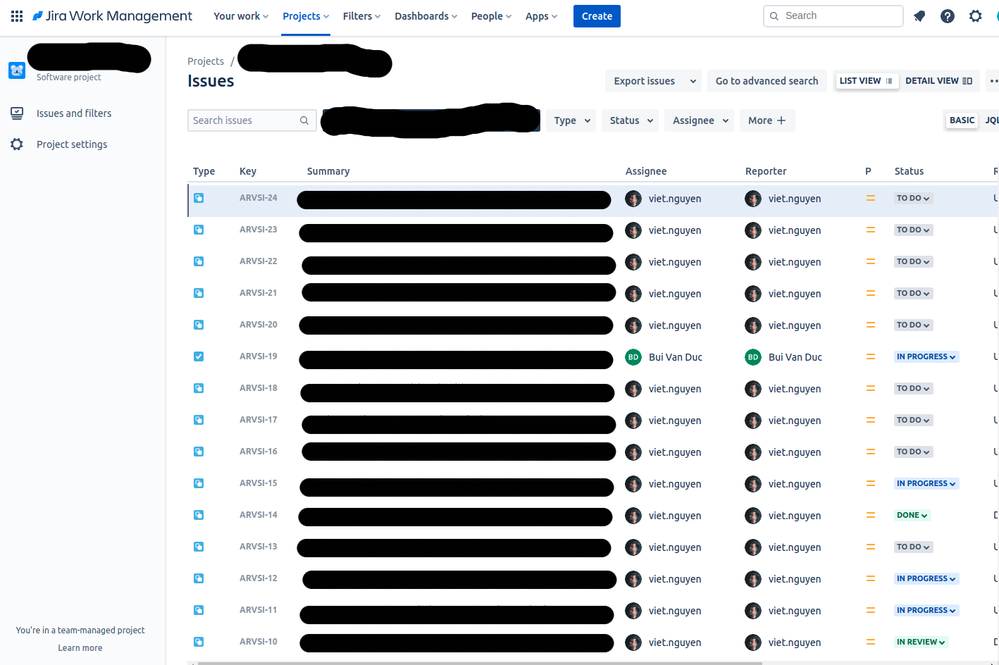Sort by the Summary column header
This screenshot has width=999, height=665.
coord(328,171)
